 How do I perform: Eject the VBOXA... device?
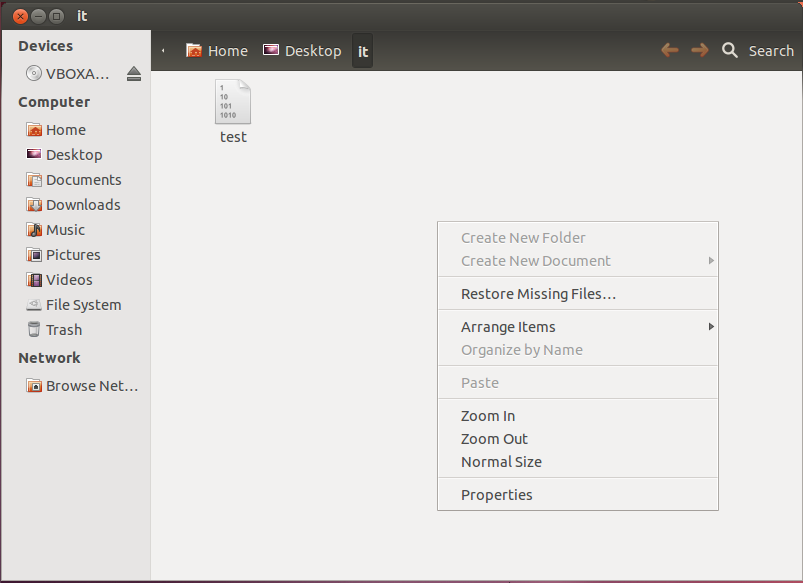click(134, 74)
